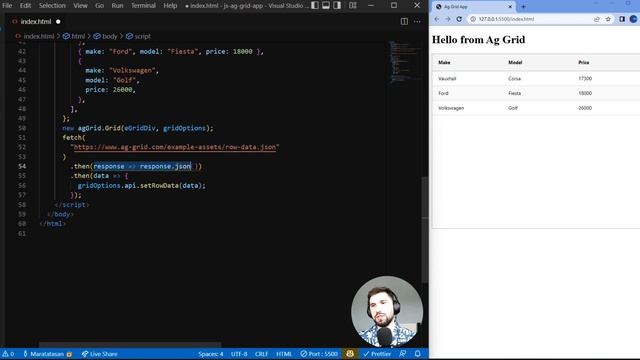Open the File menu
The image size is (640, 360).
7,6
